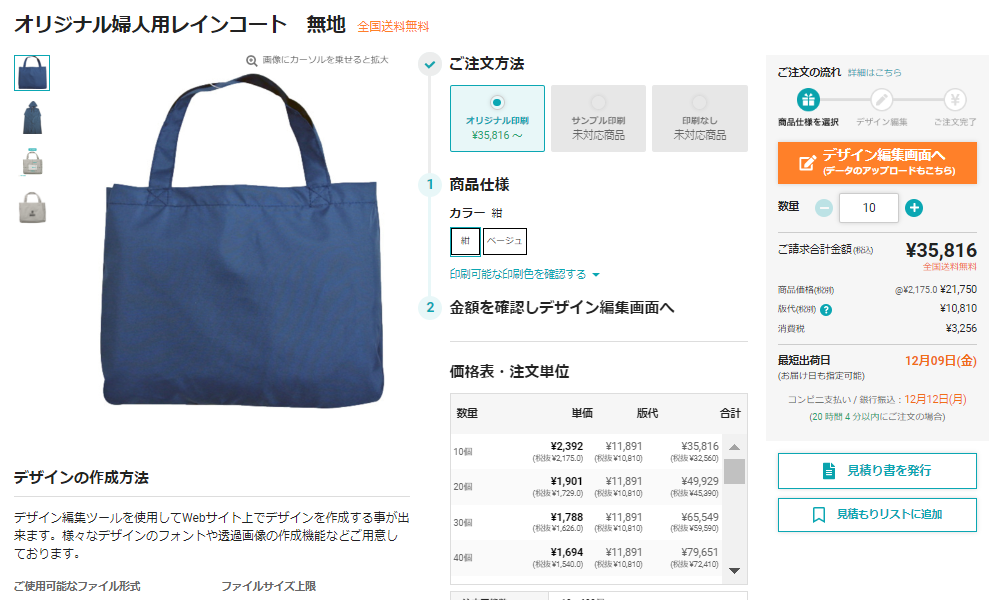Click 見積り書を発行 button
Image resolution: width=997 pixels, height=600 pixels.
(877, 470)
